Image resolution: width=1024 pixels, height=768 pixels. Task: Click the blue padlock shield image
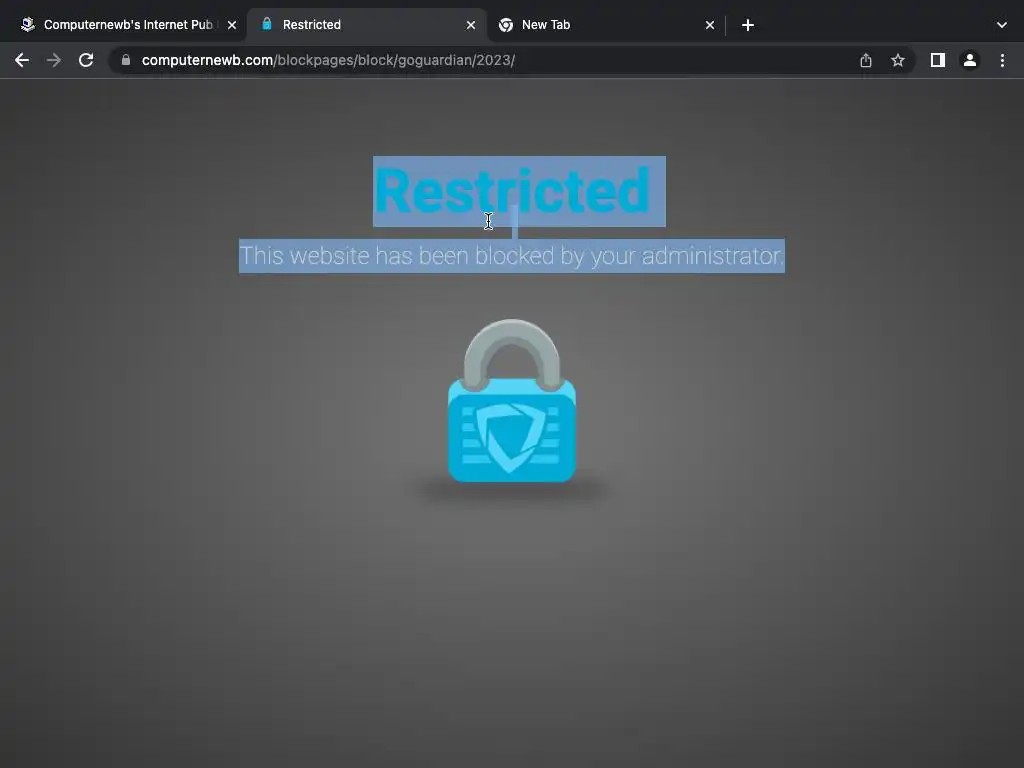click(x=512, y=401)
